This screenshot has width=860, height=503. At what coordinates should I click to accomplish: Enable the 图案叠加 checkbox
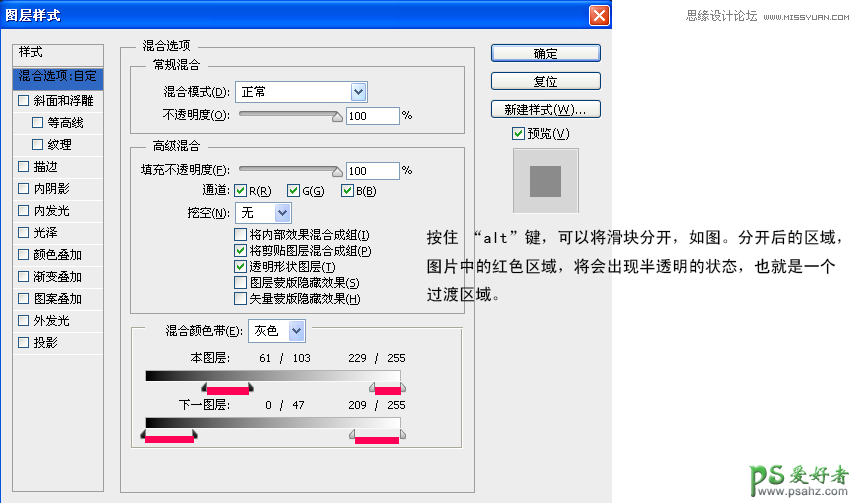(24, 298)
